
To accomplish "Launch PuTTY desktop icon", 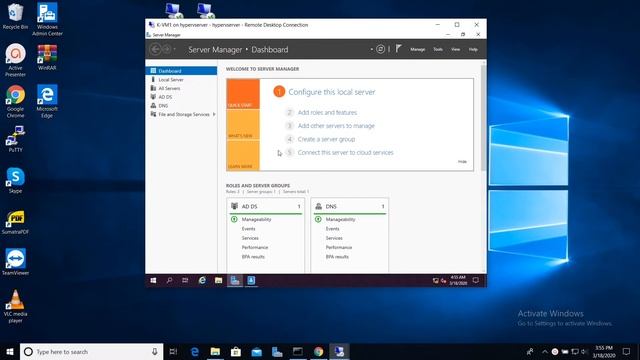I will (x=15, y=139).
